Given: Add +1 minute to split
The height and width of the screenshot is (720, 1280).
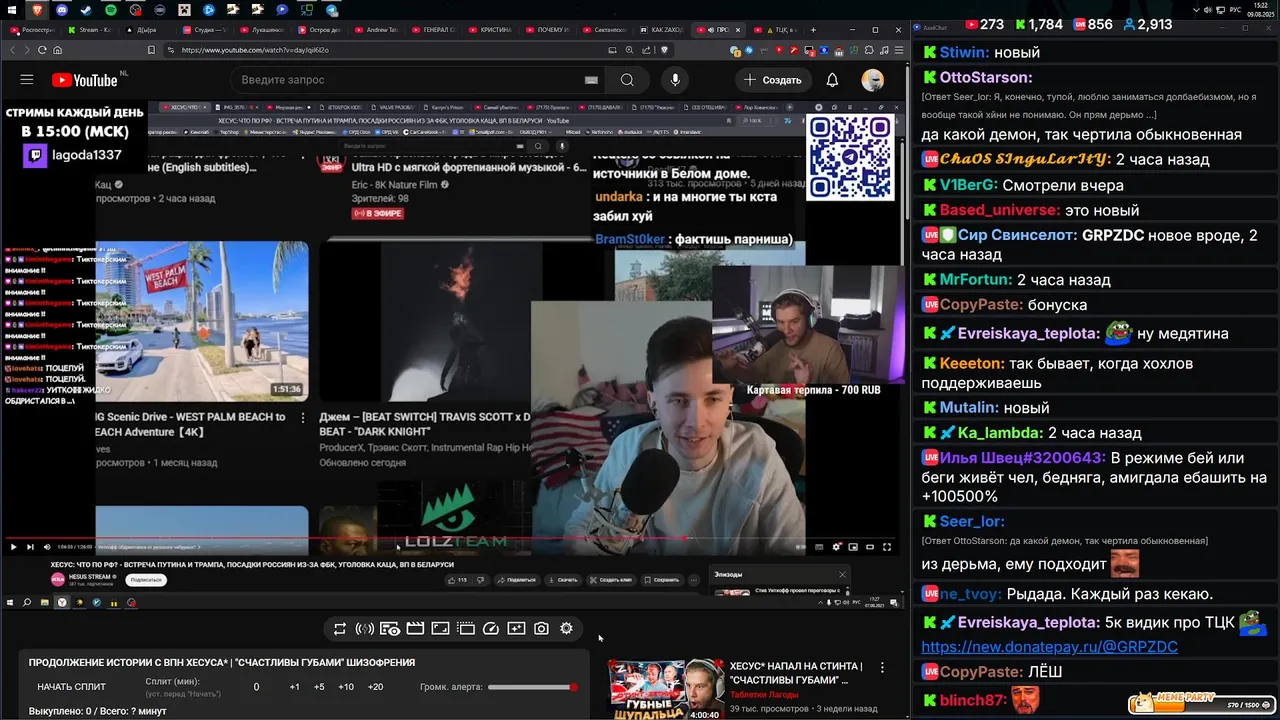Looking at the screenshot, I should tap(294, 687).
